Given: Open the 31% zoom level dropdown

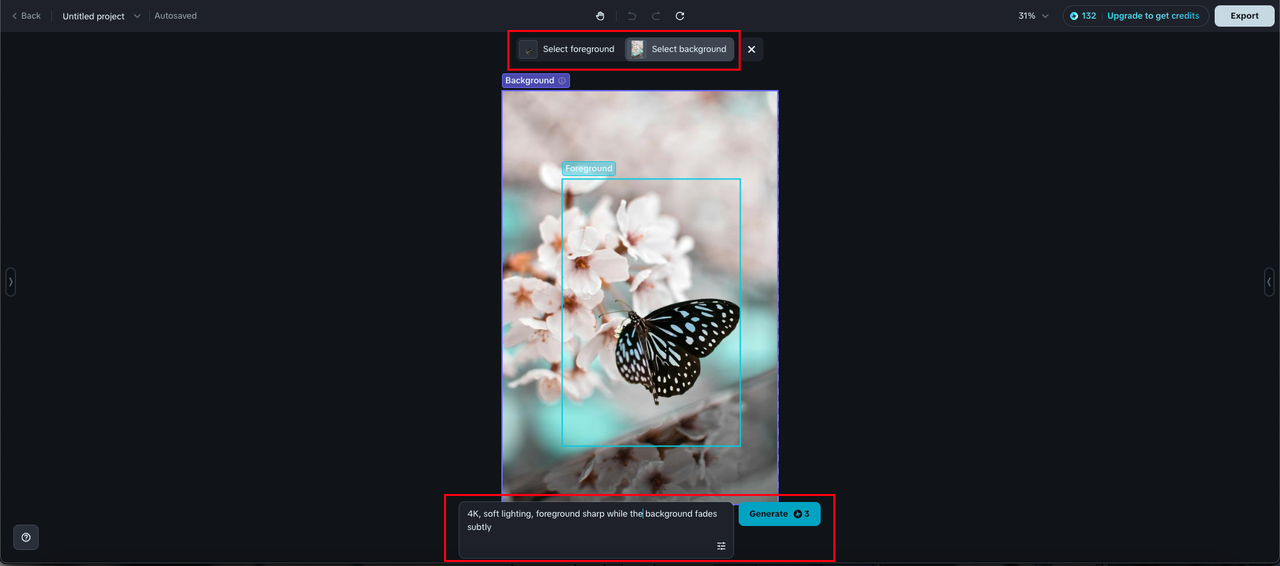Looking at the screenshot, I should coord(1034,16).
